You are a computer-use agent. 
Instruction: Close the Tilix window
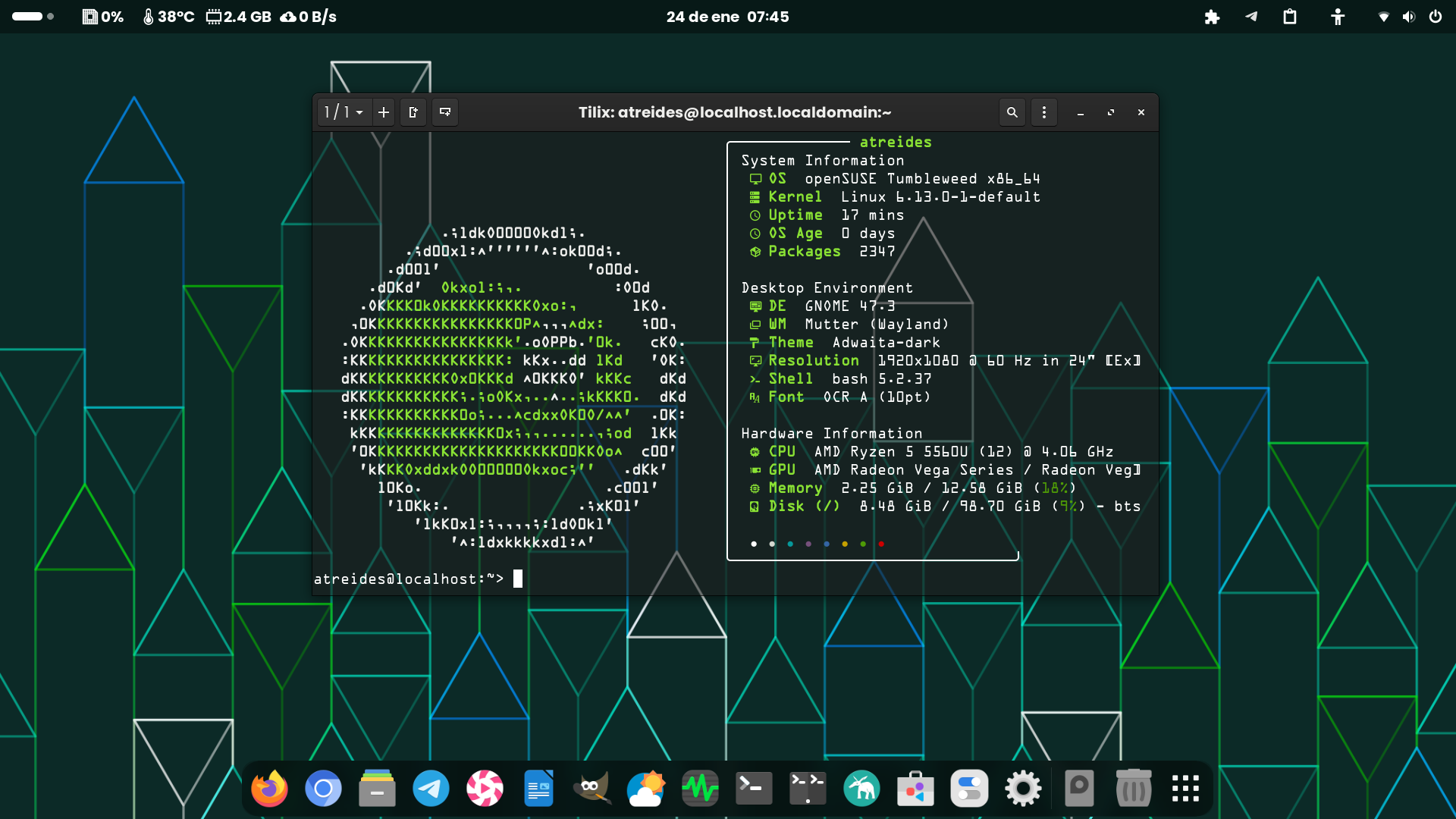tap(1141, 113)
